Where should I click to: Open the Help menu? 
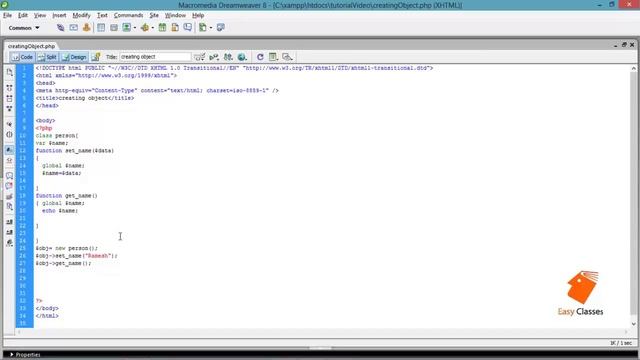click(x=198, y=16)
